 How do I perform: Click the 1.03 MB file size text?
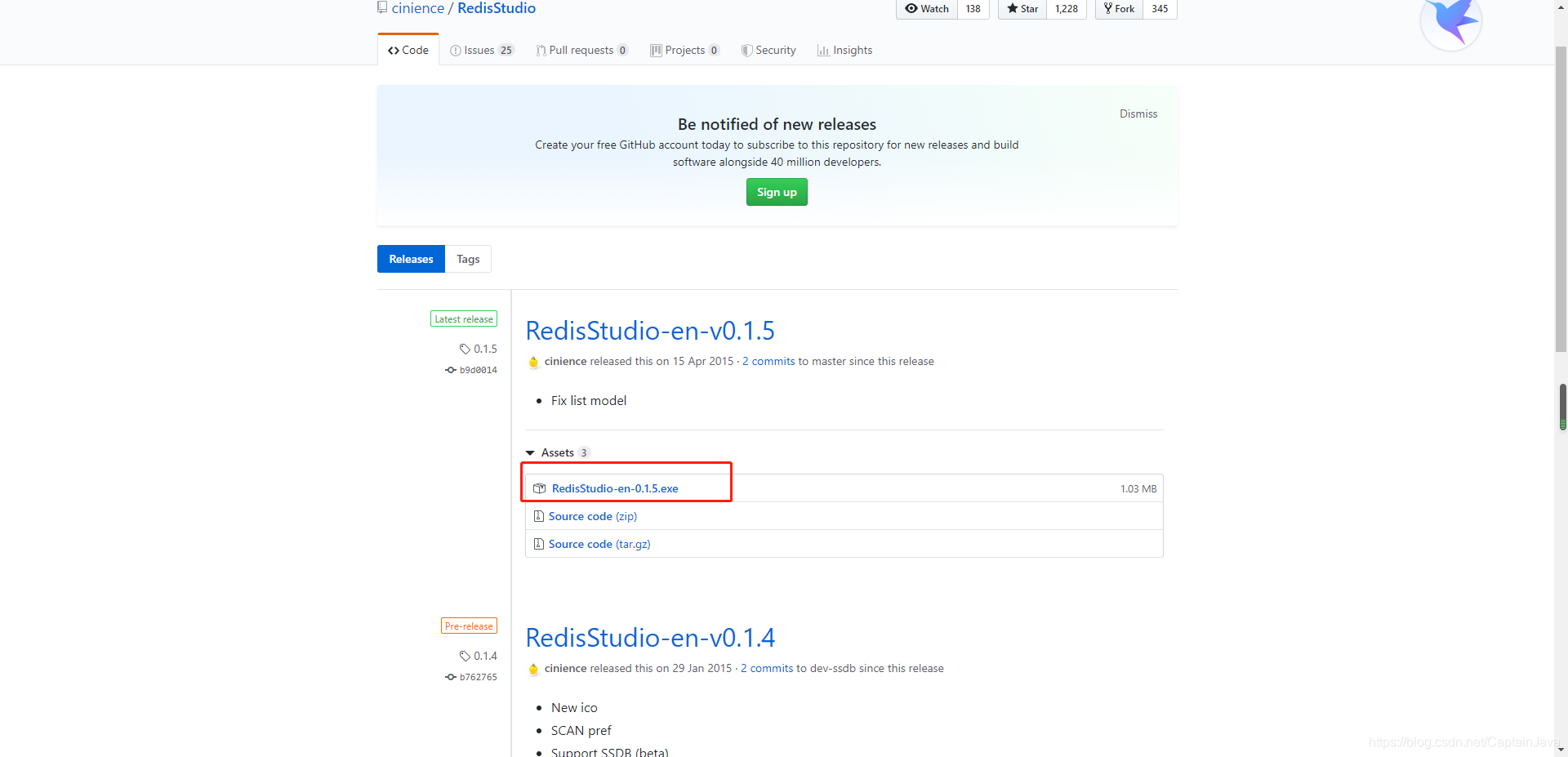(x=1138, y=488)
